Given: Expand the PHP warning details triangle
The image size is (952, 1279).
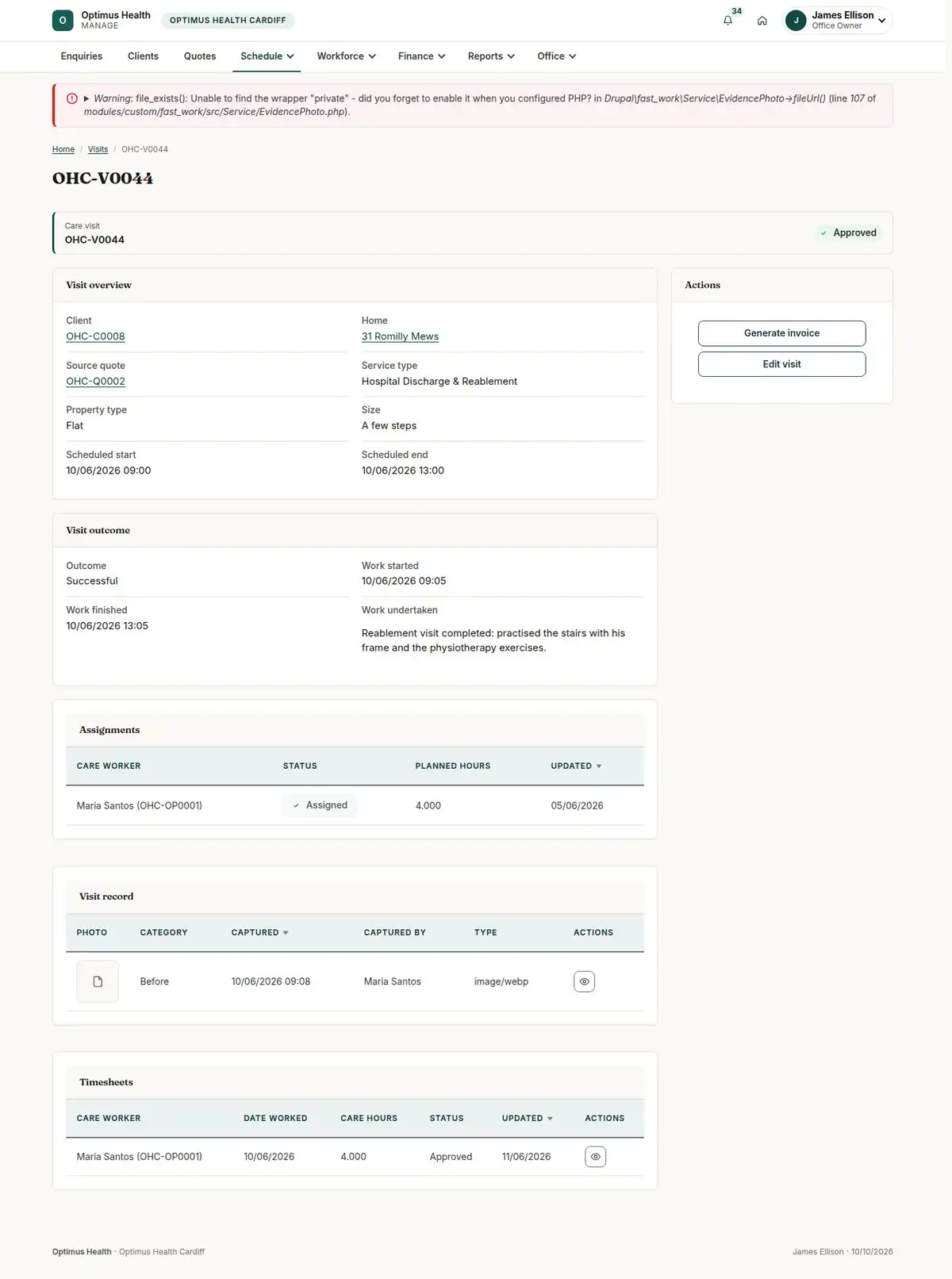Looking at the screenshot, I should [x=86, y=98].
